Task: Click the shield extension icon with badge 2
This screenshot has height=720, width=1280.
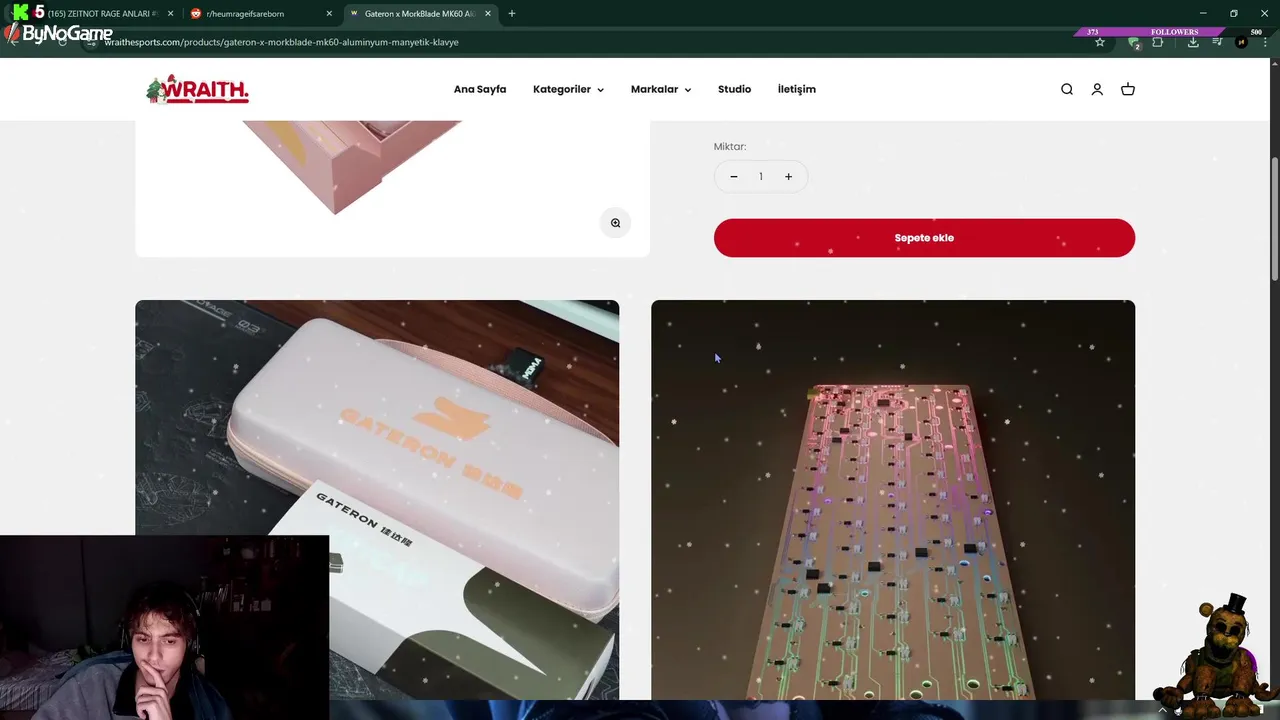Action: [1134, 42]
